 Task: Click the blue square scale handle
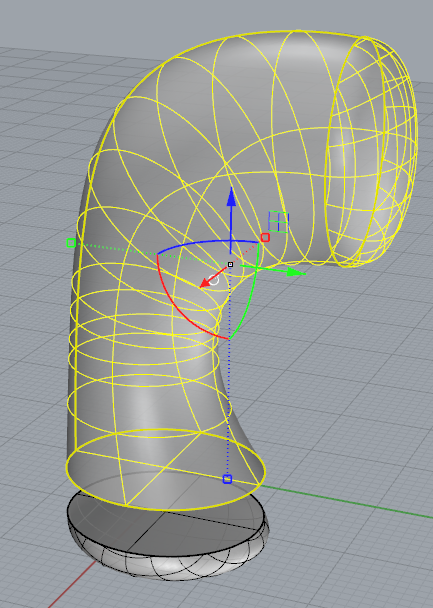(228, 479)
